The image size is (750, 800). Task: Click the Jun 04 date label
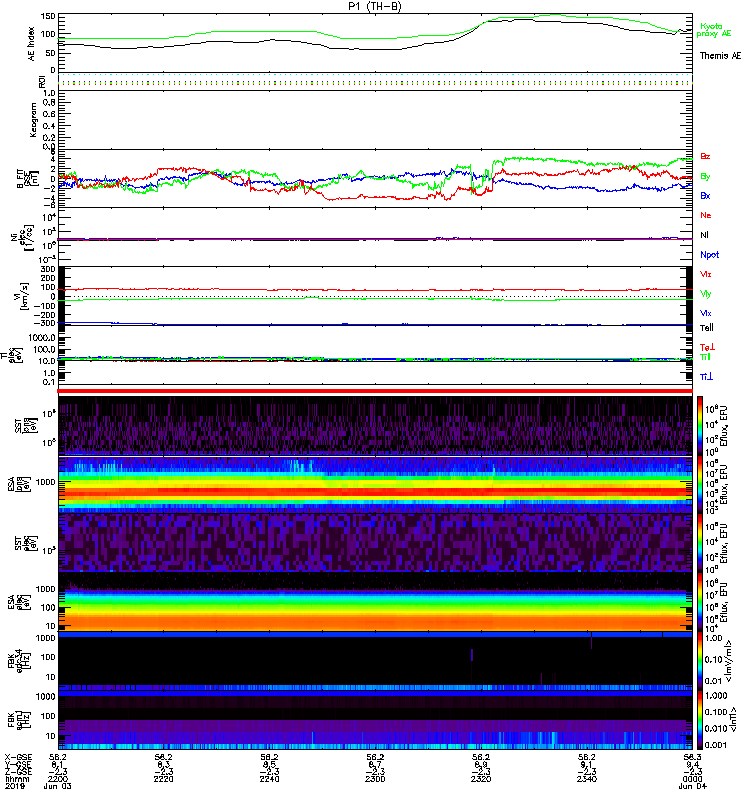692,786
